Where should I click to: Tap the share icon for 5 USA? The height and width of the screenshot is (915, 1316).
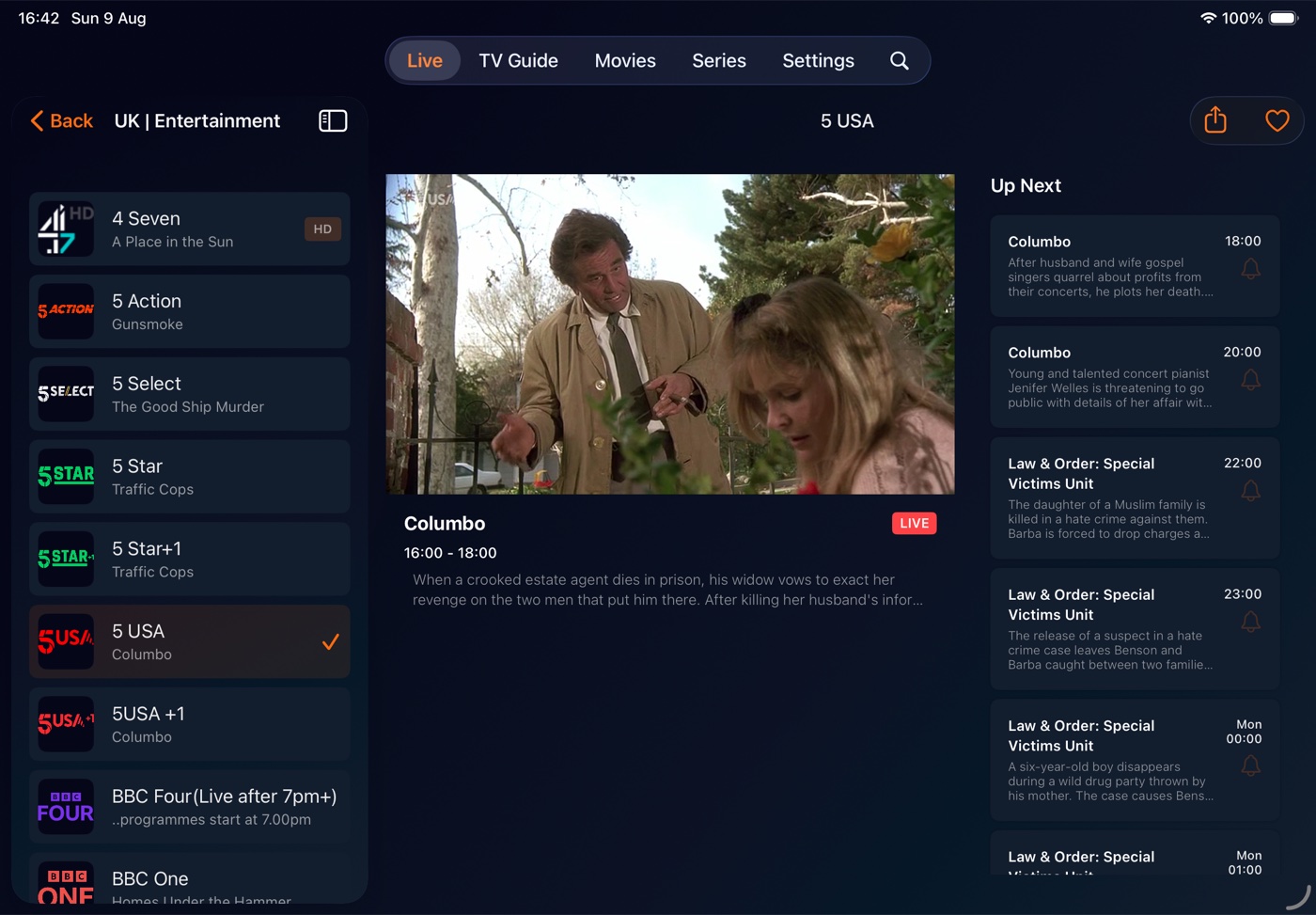click(1215, 120)
